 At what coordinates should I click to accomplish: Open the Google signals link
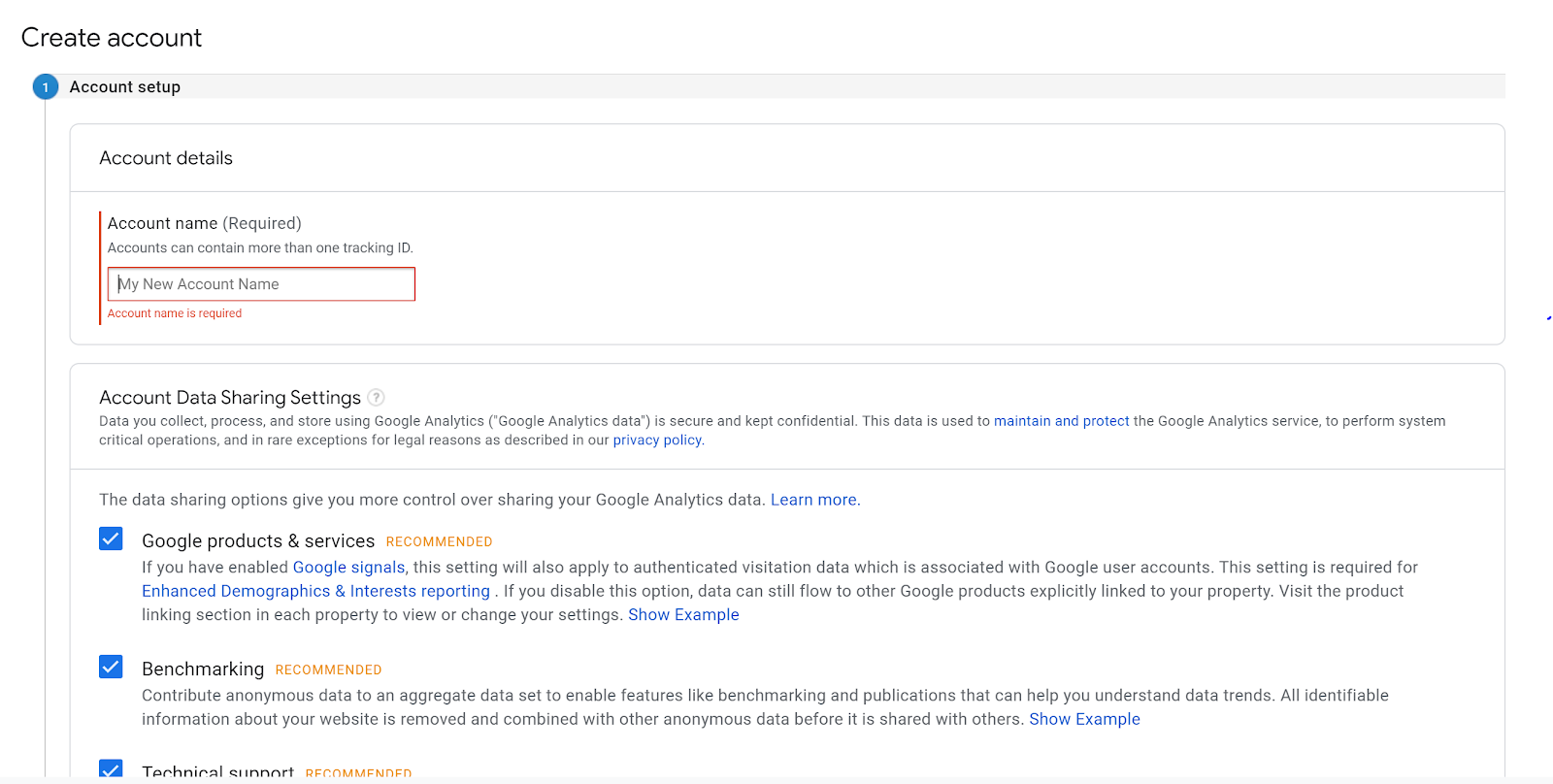coord(348,568)
